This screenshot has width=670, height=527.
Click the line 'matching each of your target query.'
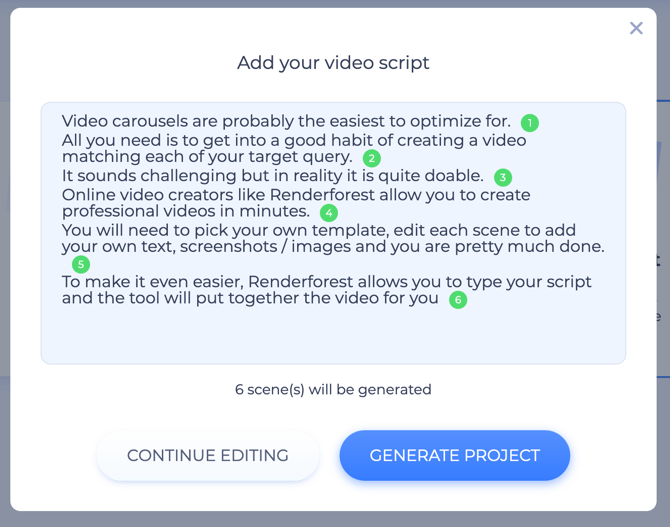coord(207,157)
